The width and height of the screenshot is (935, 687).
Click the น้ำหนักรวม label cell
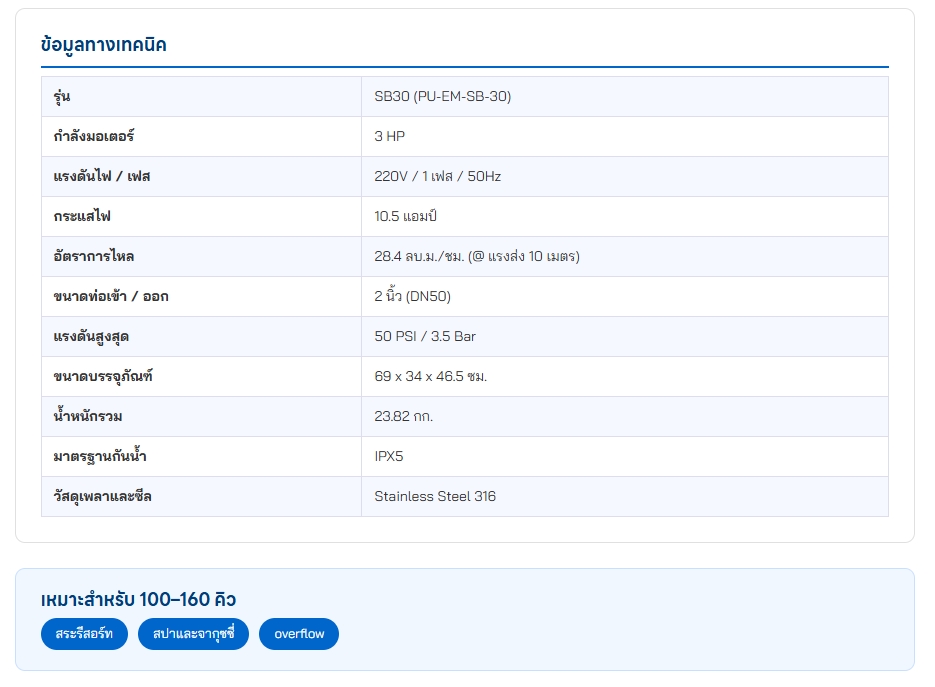click(202, 416)
